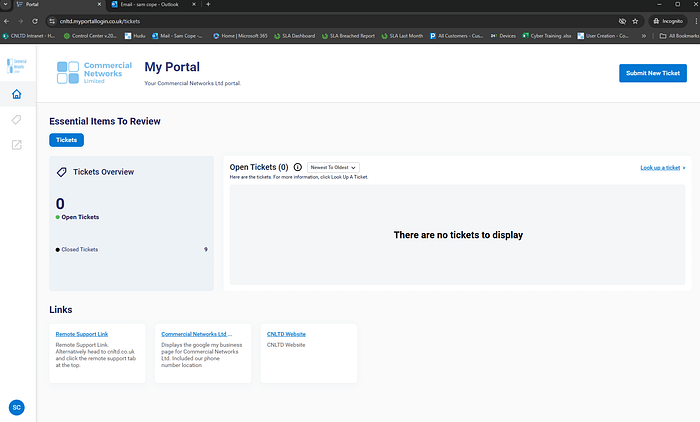Expand the hidden bookmarks chevron
The image size is (700, 422).
point(643,36)
